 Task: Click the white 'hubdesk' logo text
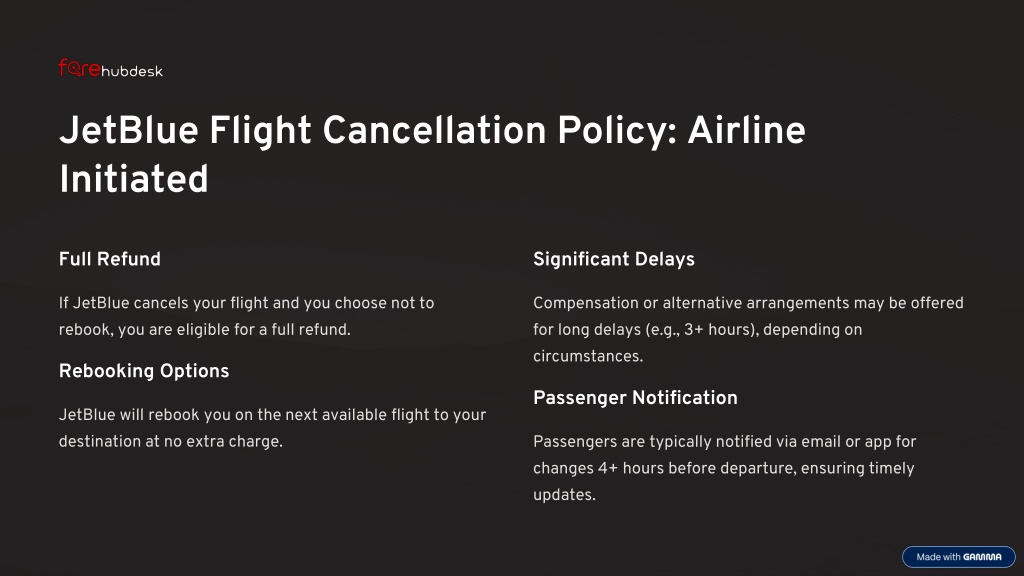point(132,71)
